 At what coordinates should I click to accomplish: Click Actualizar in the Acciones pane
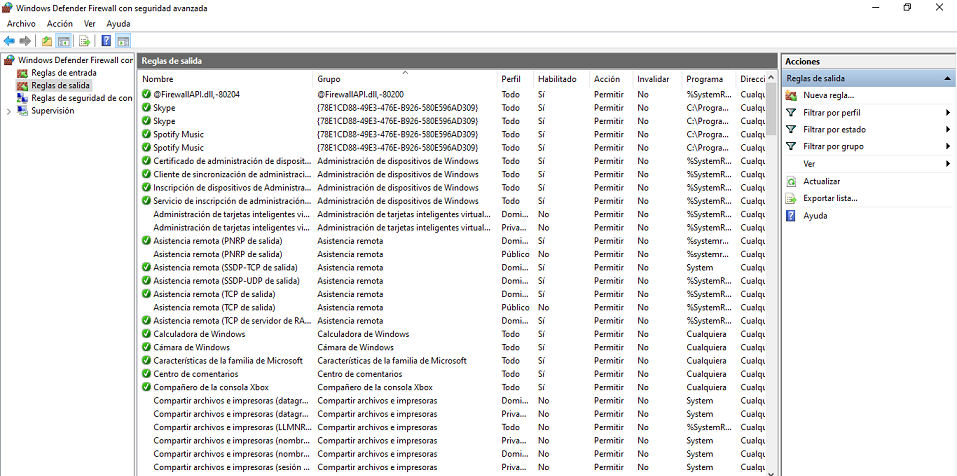click(822, 181)
